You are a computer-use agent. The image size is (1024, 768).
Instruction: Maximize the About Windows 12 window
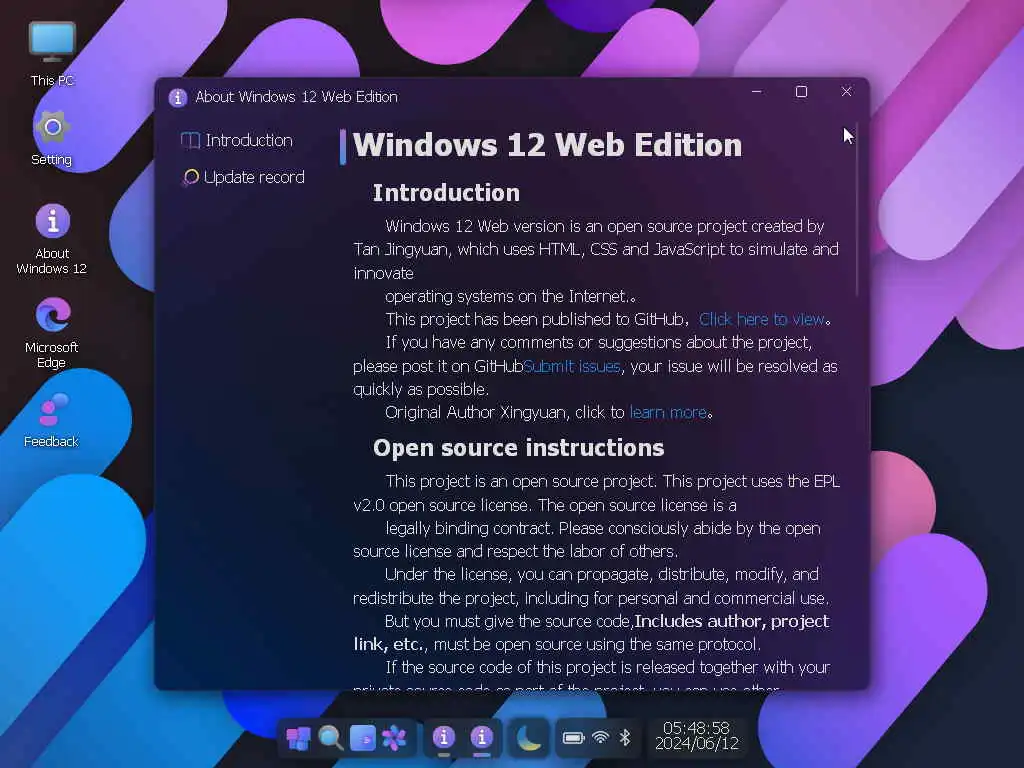(x=801, y=92)
